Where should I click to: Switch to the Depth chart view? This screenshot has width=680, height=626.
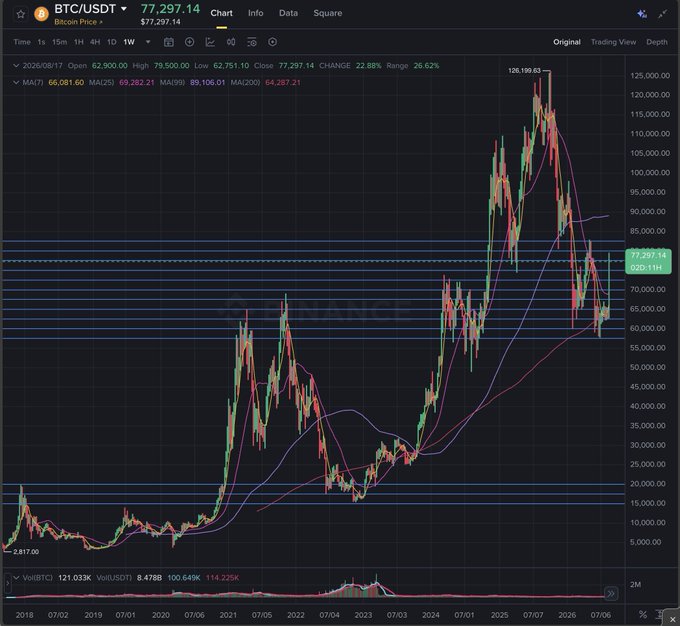[657, 42]
